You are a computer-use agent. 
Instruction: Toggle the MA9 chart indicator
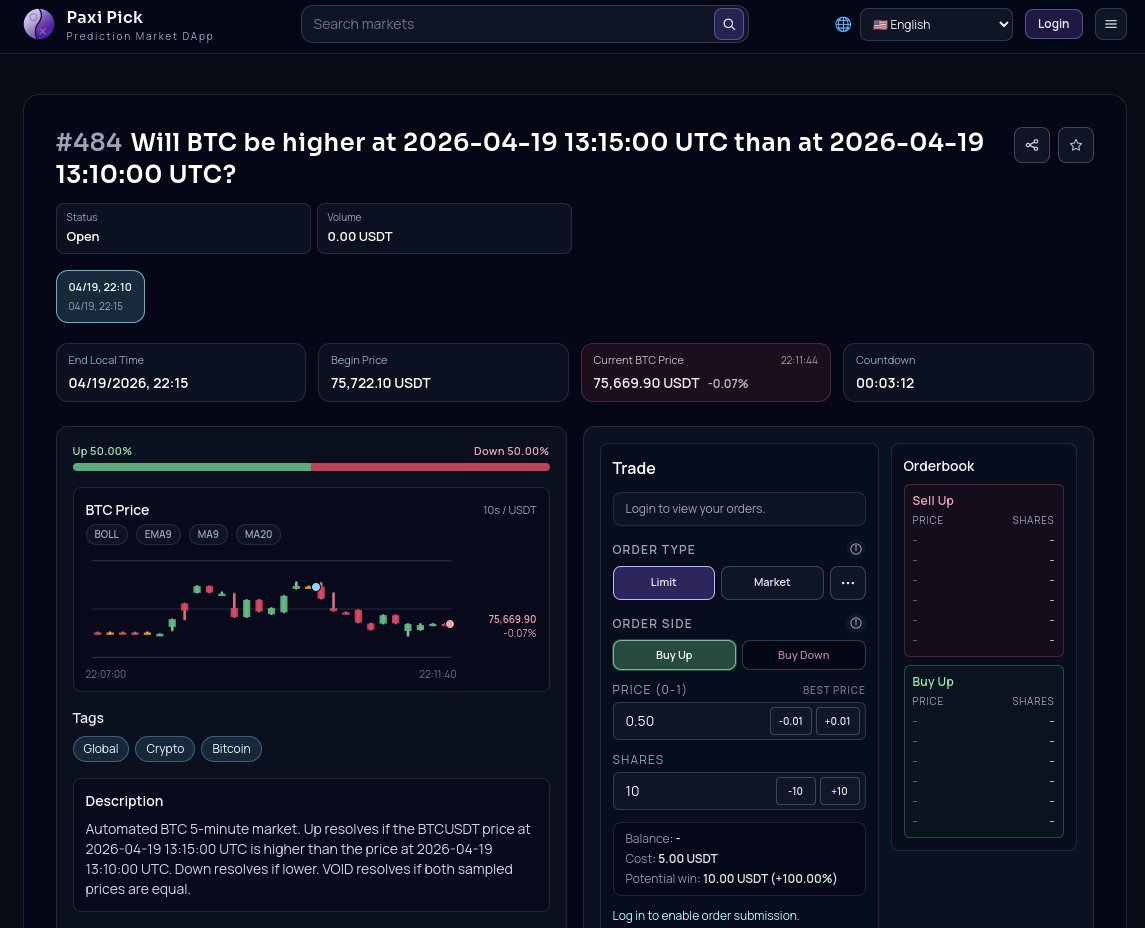point(208,534)
